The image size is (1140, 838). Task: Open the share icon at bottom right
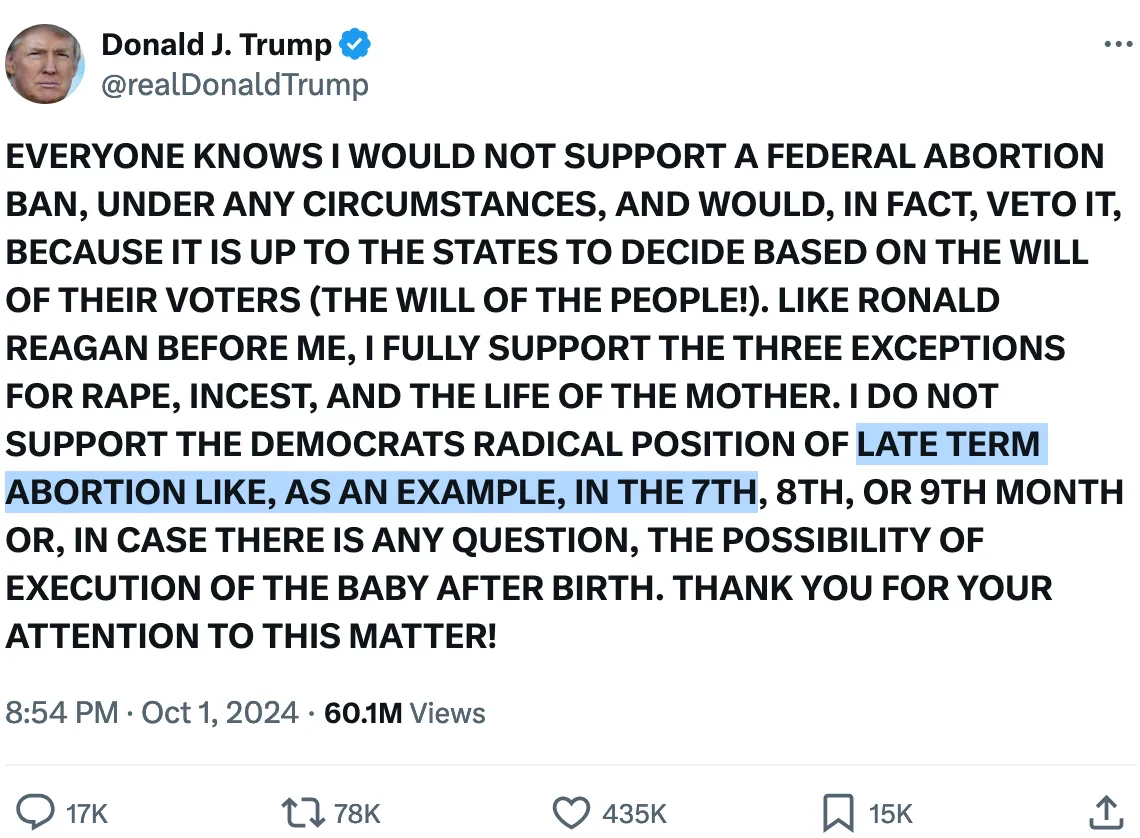tap(1104, 812)
